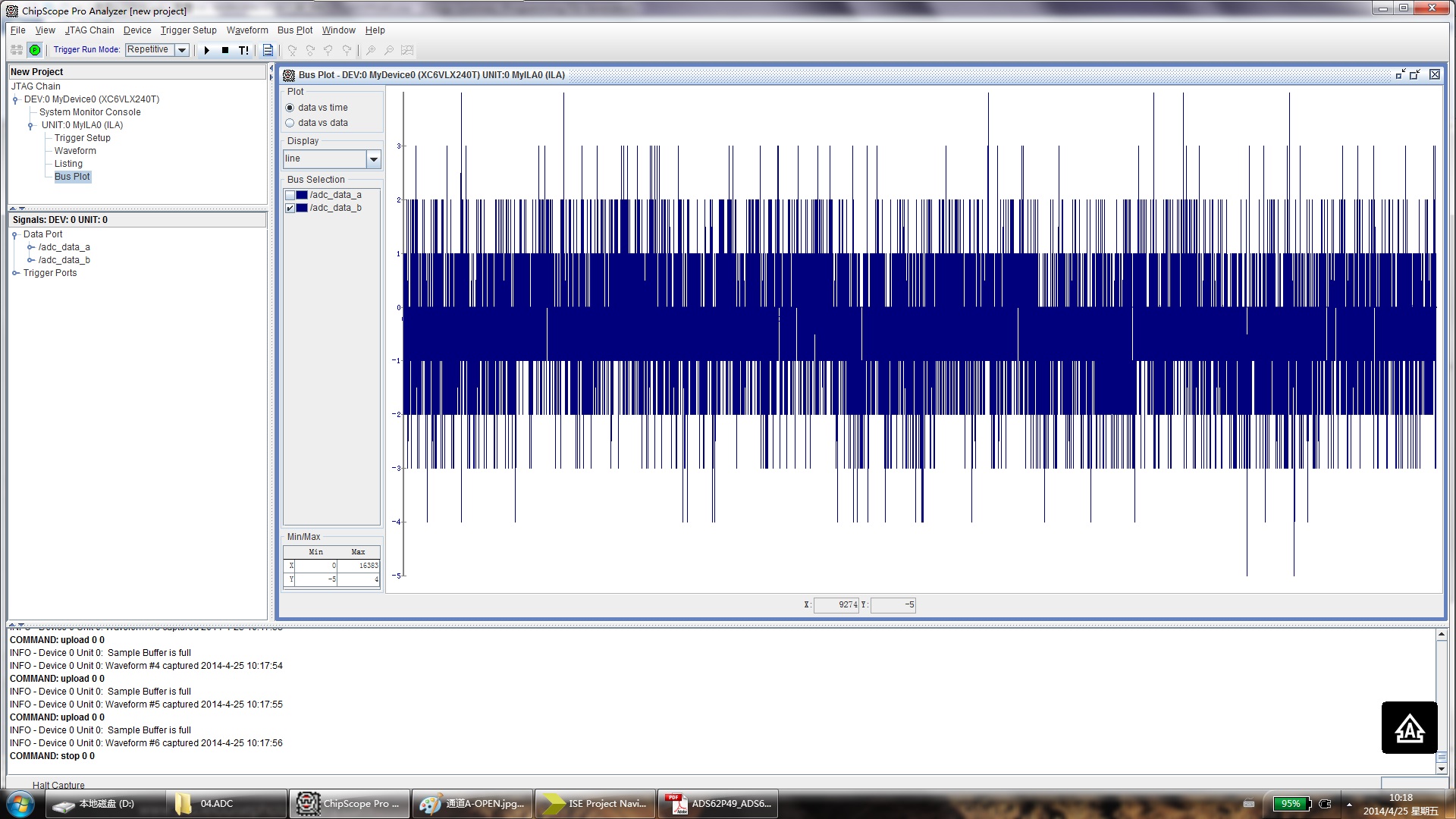Open the Device menu
The width and height of the screenshot is (1456, 819).
tap(137, 30)
